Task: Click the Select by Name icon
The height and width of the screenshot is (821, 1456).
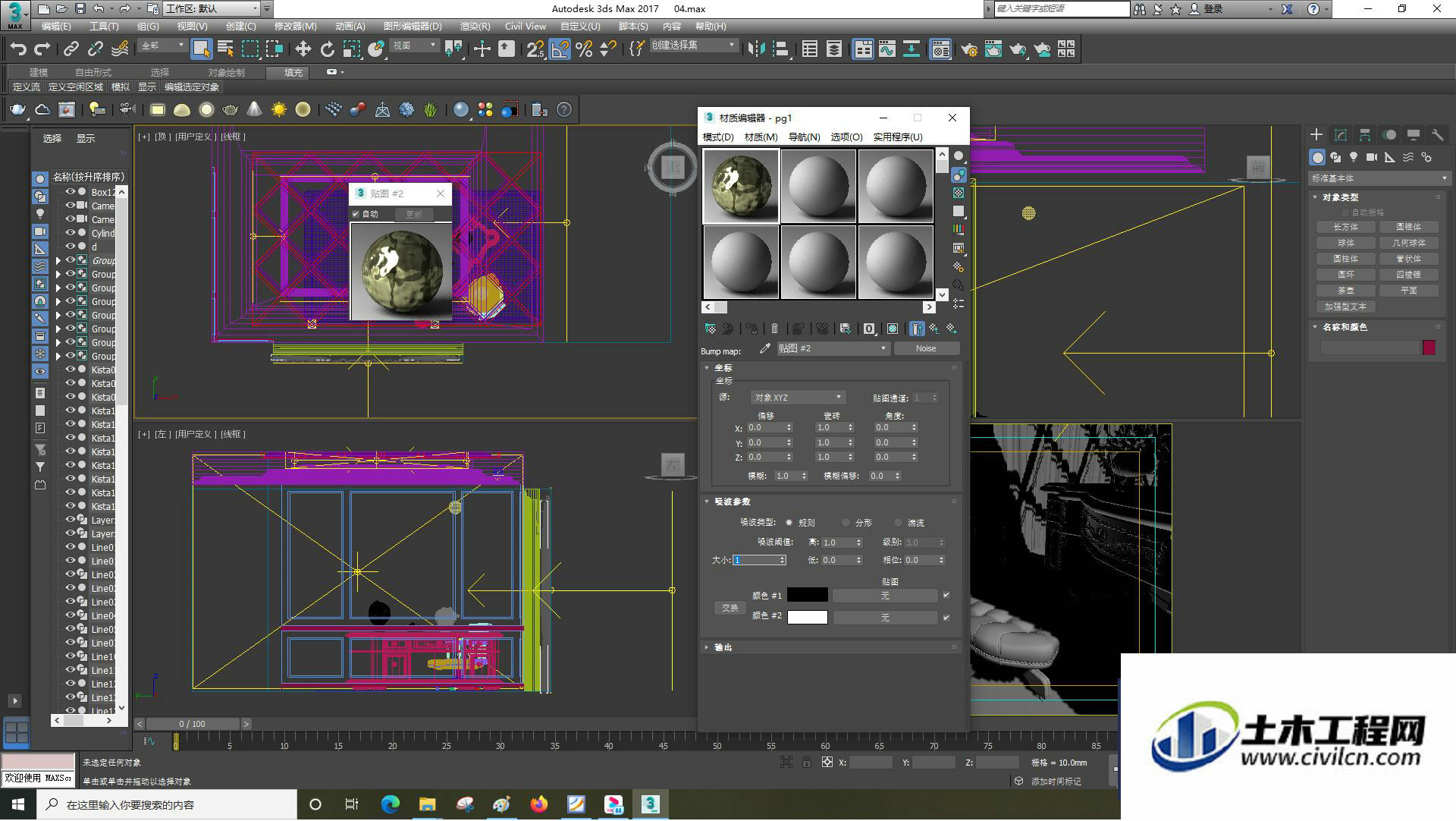Action: tap(225, 49)
